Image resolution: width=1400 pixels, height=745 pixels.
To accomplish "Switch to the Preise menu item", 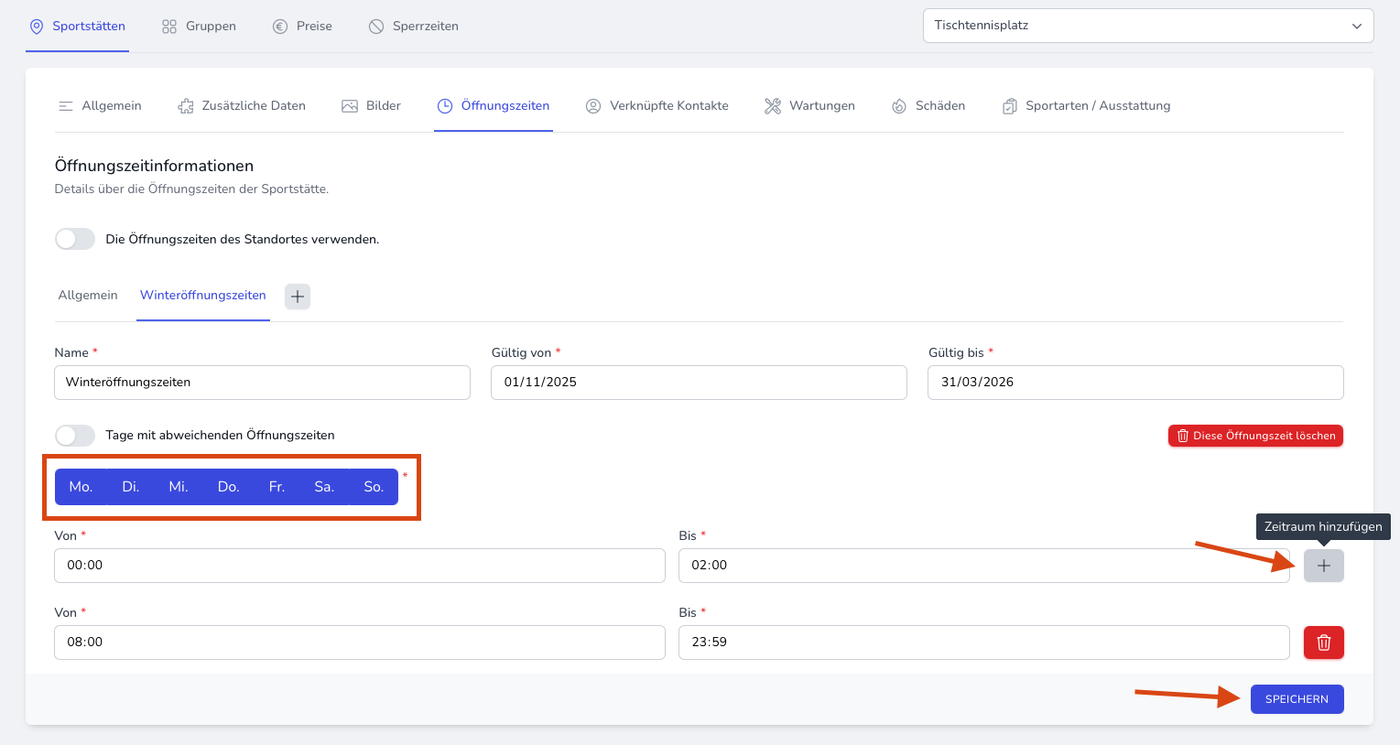I will coord(302,26).
